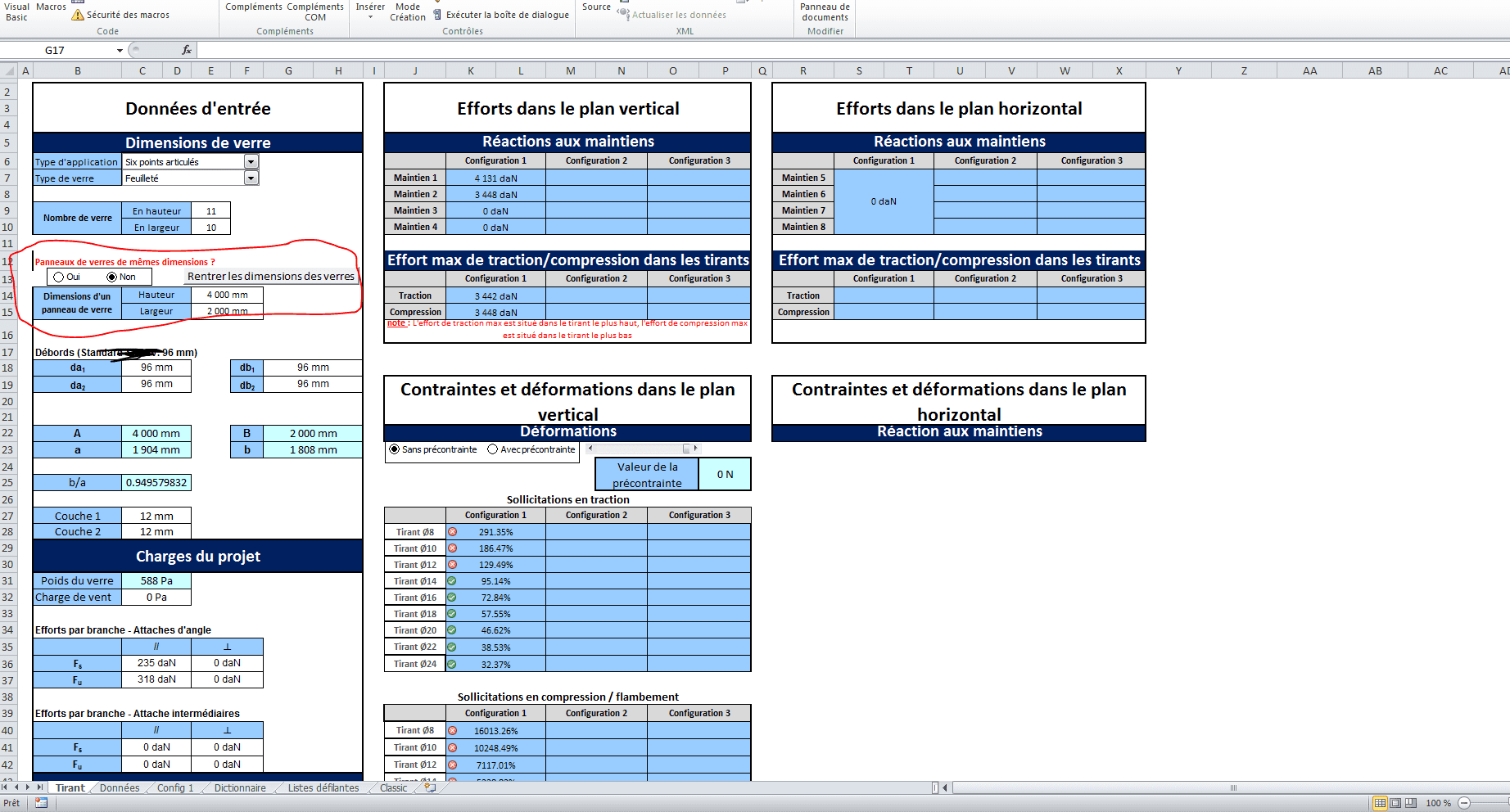Select the Non radio button
Viewport: 1510px width, 812px height.
click(x=111, y=277)
